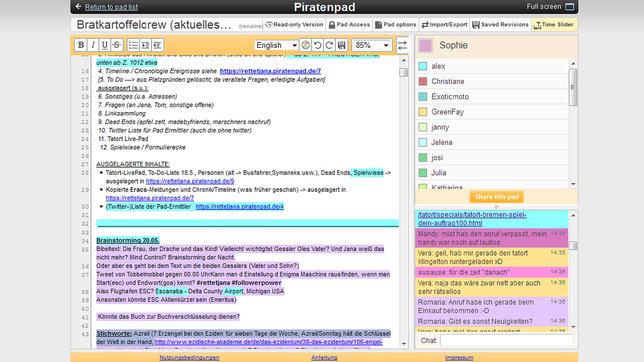Toggle bold formatting button
644x362 pixels.
(81, 45)
